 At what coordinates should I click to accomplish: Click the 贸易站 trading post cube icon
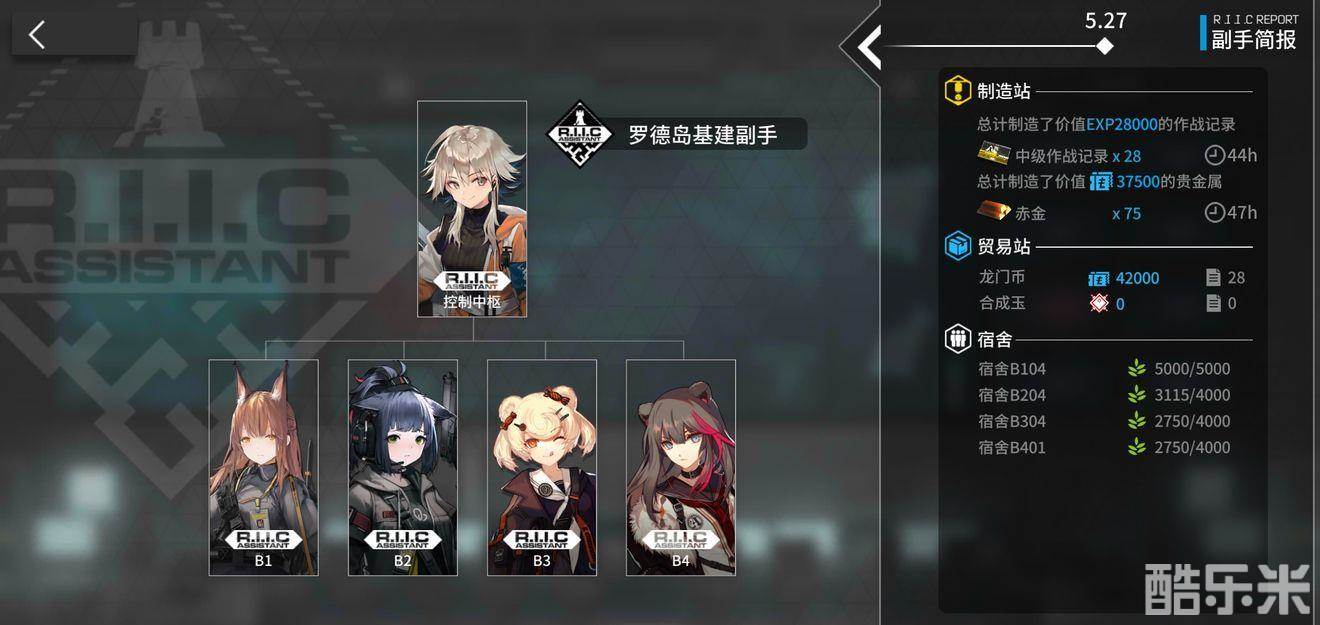point(959,246)
